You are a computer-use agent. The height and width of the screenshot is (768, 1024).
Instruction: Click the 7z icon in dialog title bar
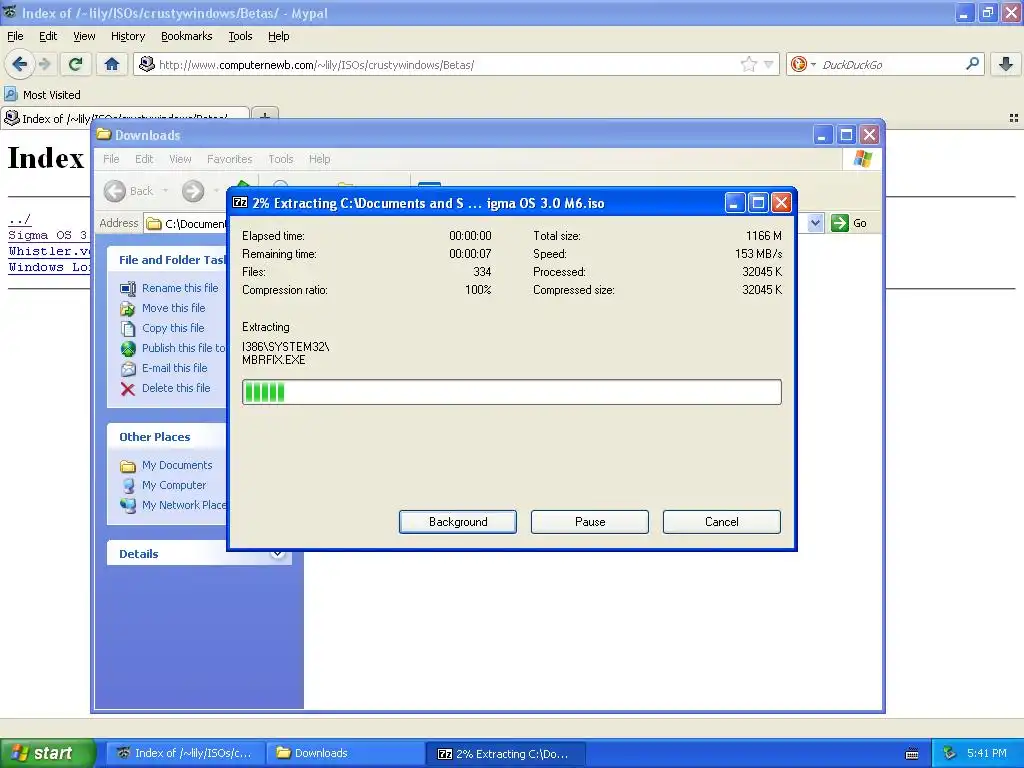(240, 202)
